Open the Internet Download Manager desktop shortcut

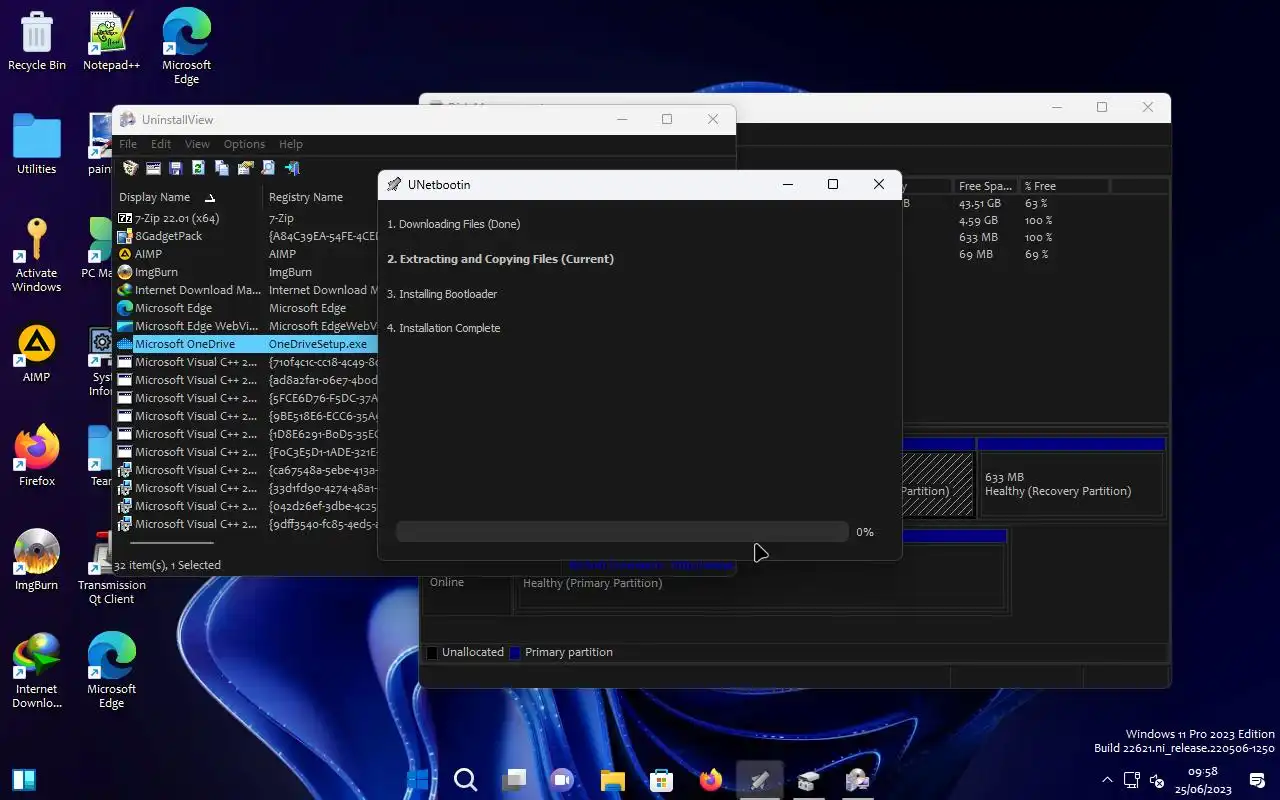click(37, 671)
